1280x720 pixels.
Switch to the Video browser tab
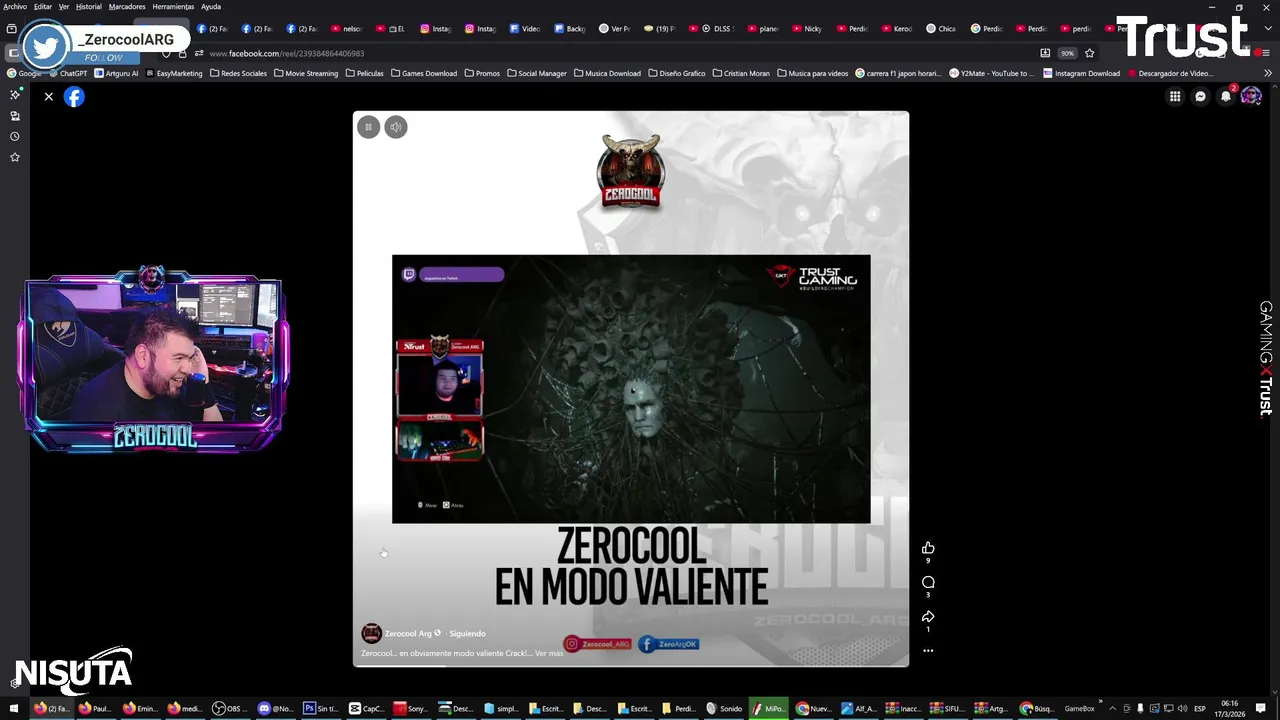point(526,28)
